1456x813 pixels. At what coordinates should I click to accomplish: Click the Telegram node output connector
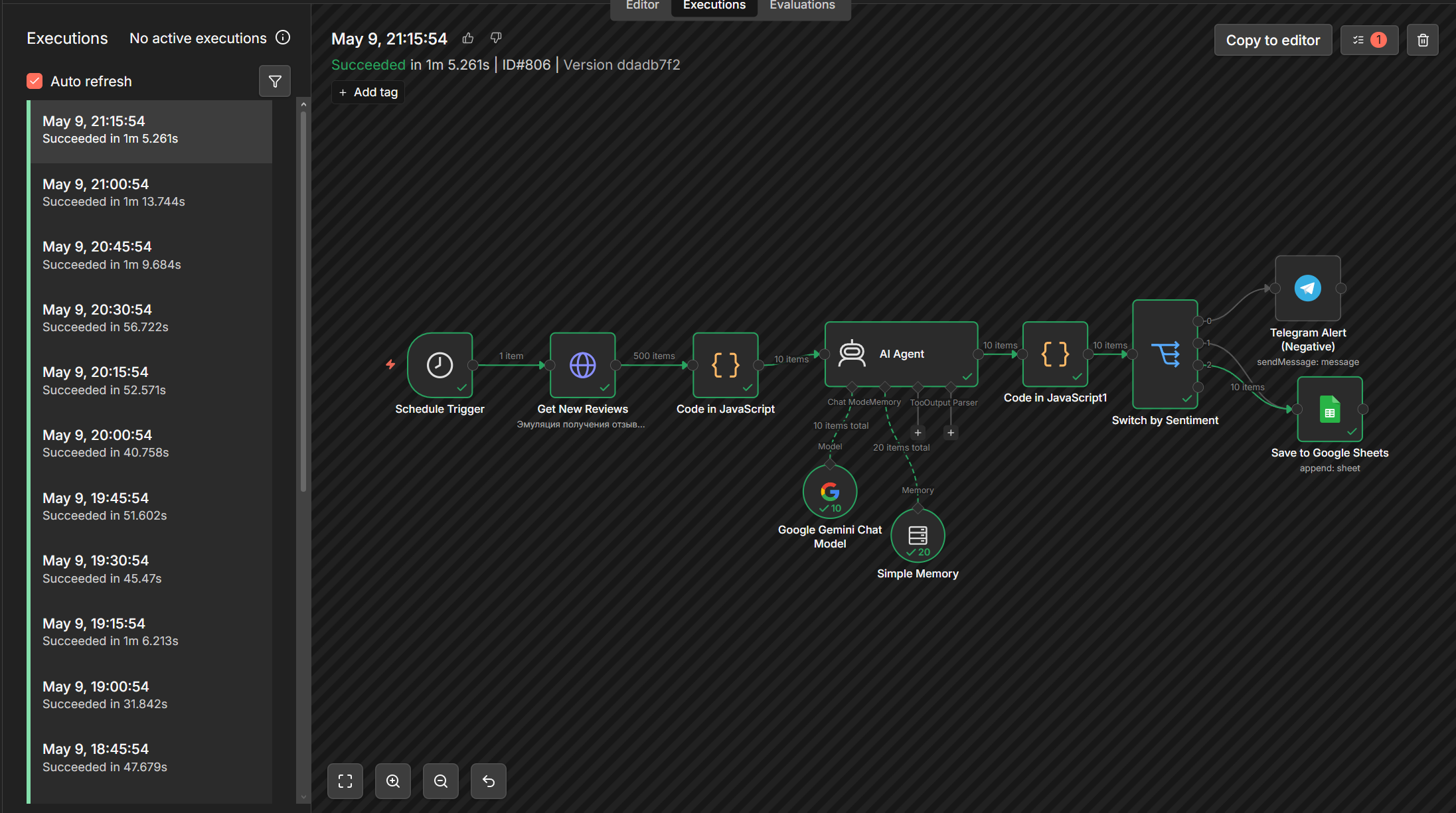pyautogui.click(x=1341, y=288)
